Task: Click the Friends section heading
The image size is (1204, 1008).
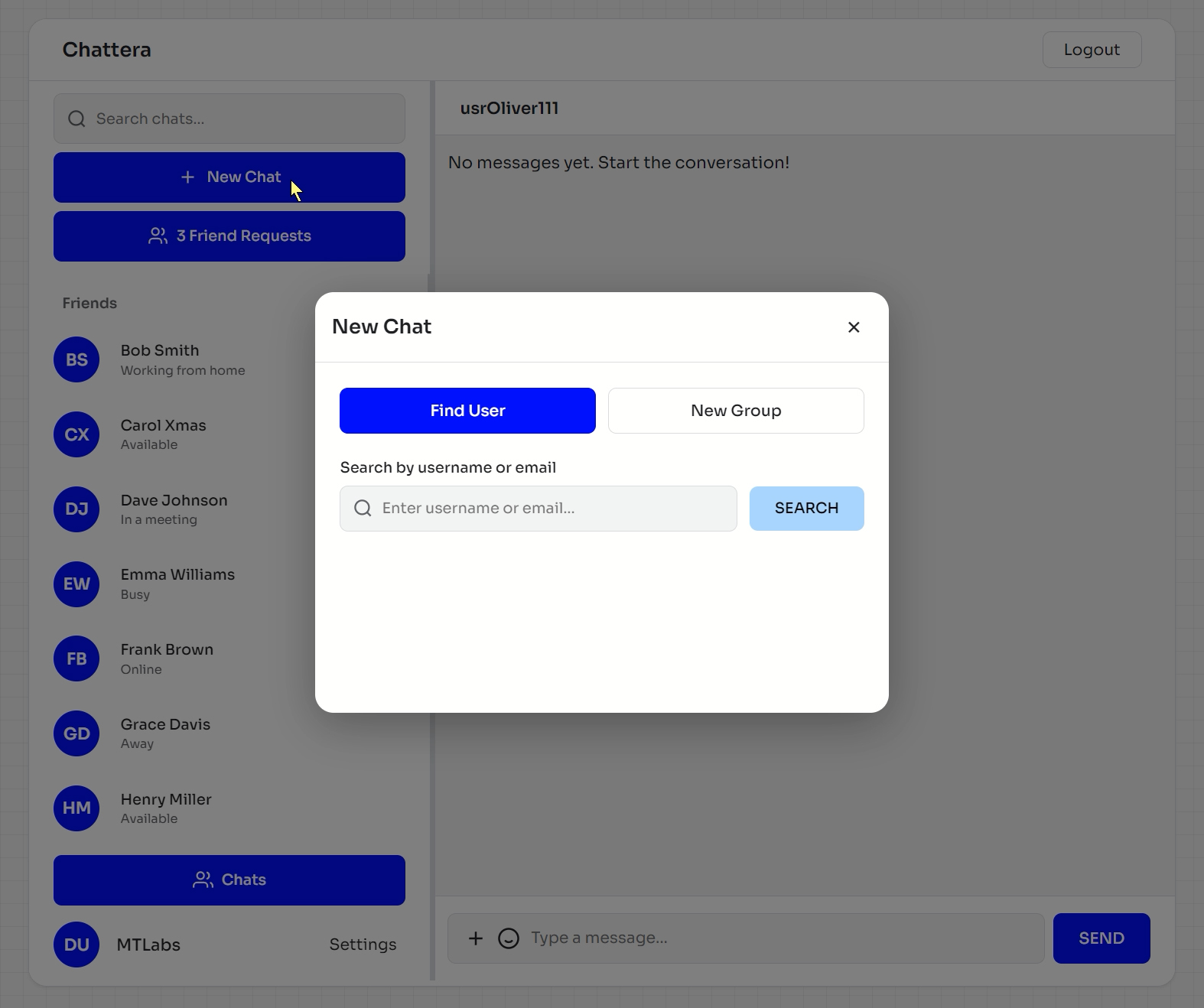Action: [x=89, y=304]
